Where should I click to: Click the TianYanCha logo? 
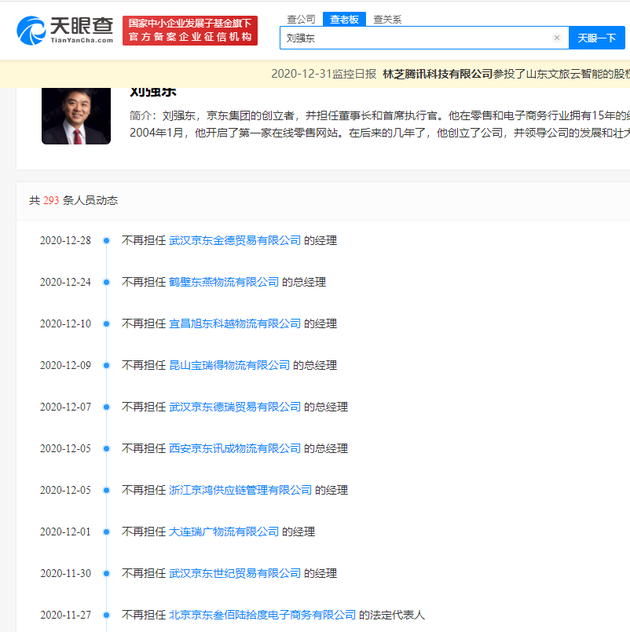pyautogui.click(x=65, y=30)
